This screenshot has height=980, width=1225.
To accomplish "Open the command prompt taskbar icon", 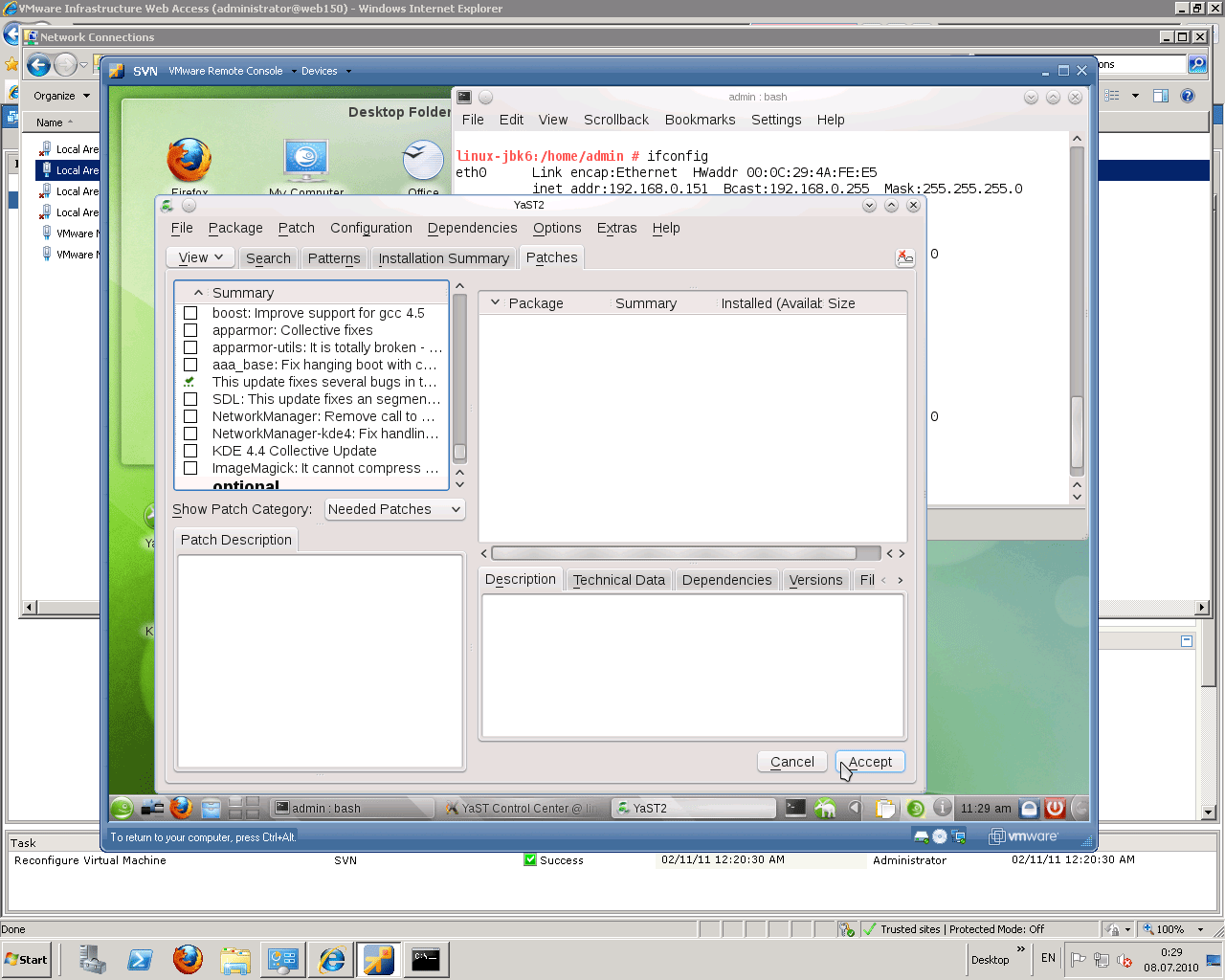I will pyautogui.click(x=426, y=959).
